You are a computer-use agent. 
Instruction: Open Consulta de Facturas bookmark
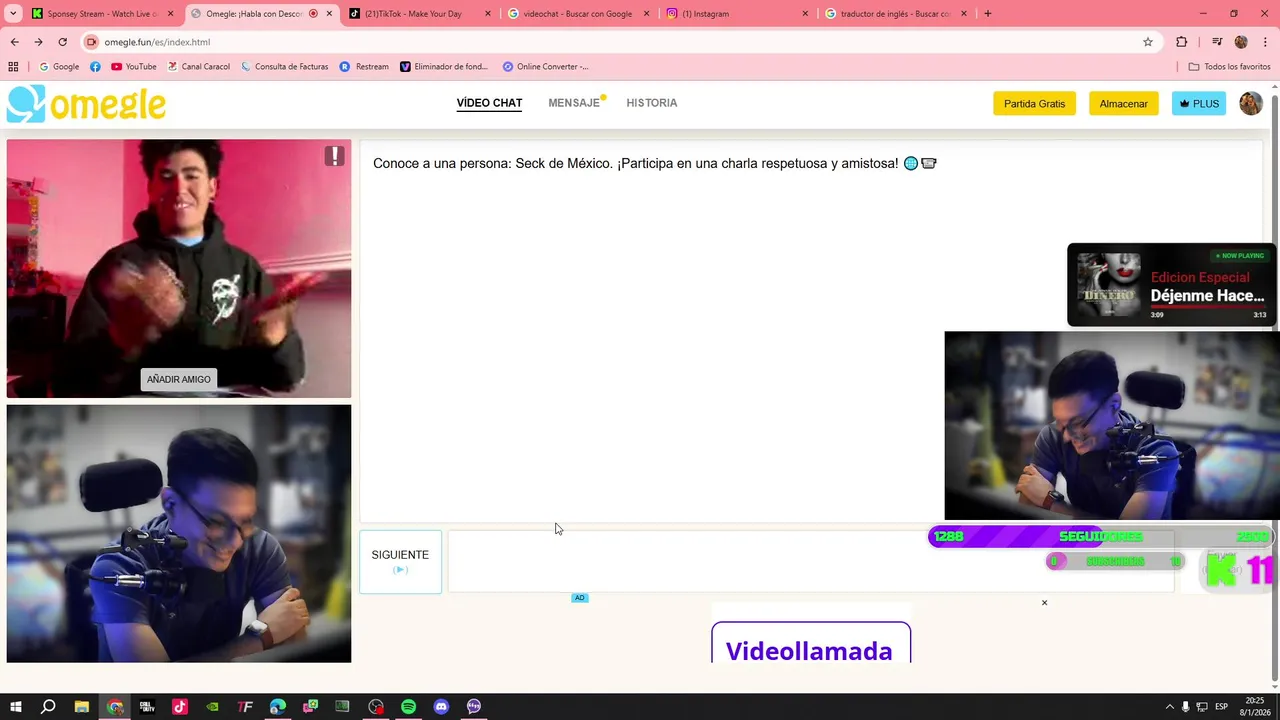284,67
